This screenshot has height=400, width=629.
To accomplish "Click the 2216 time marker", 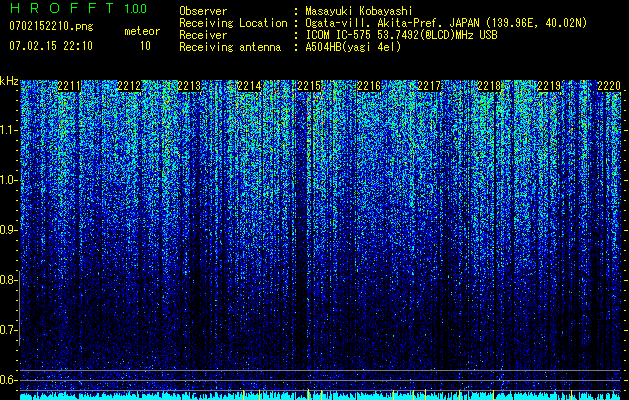I will pos(369,86).
